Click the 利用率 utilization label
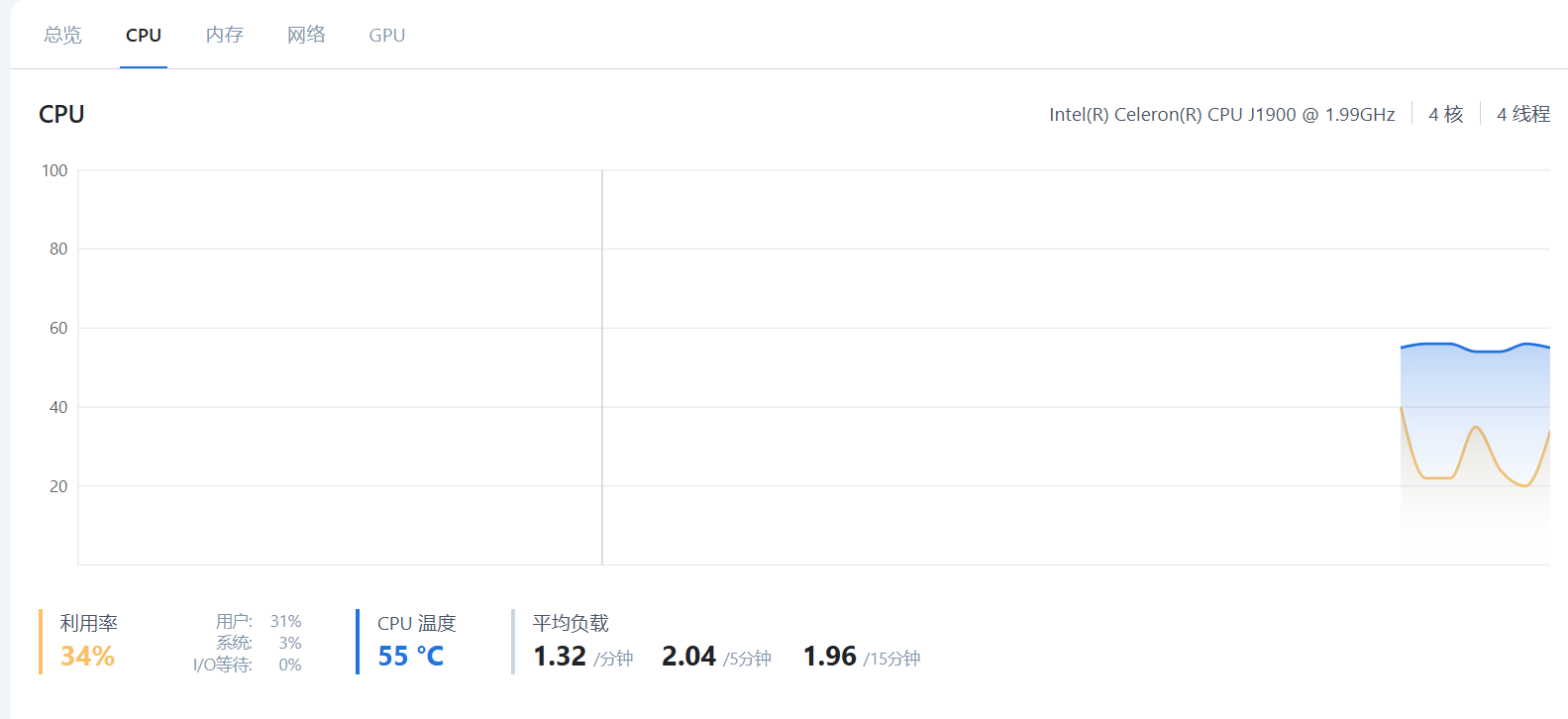The width and height of the screenshot is (1568, 719). pos(88,623)
